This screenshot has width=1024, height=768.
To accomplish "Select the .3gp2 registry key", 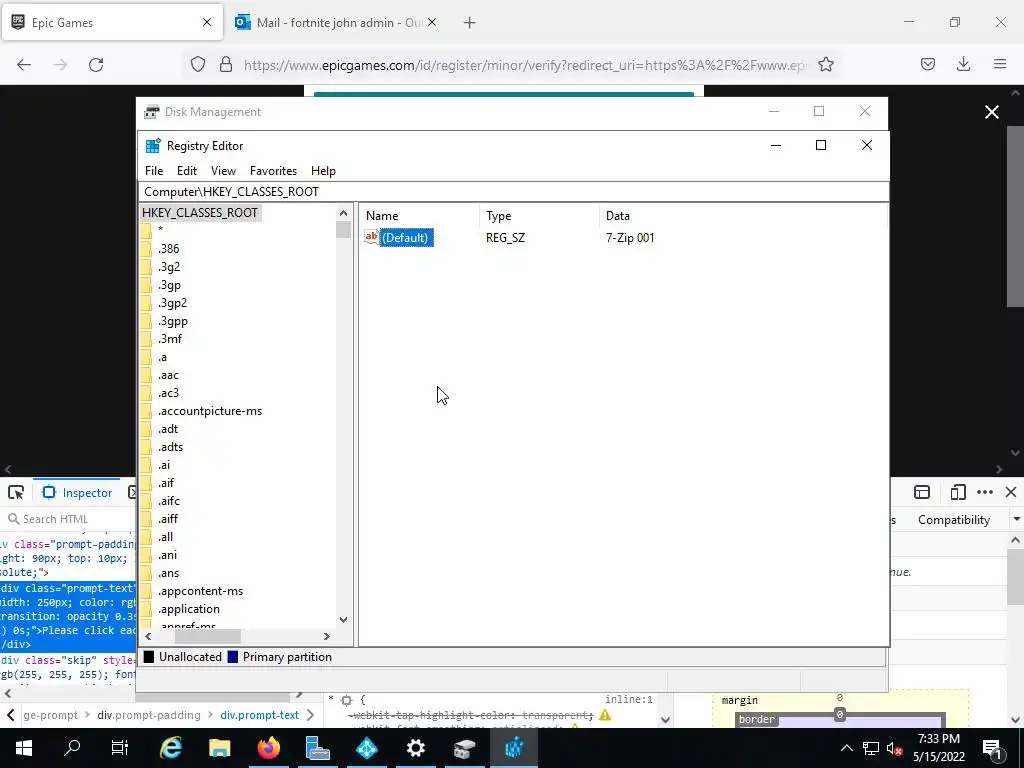I will coord(172,303).
